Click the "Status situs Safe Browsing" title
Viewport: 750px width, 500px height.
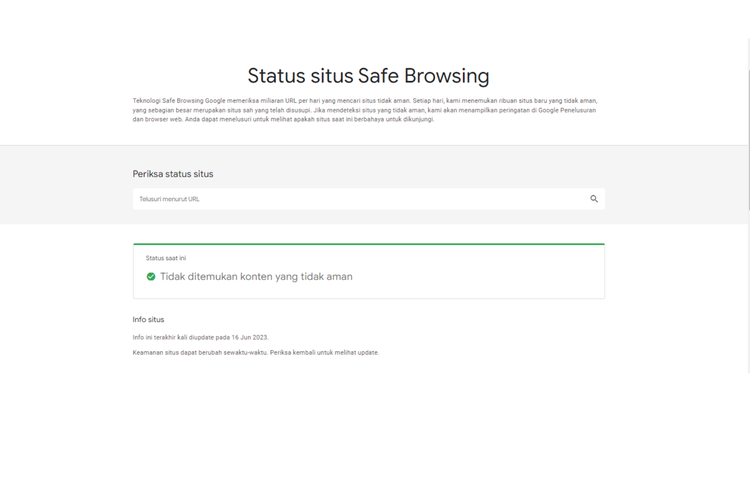point(368,76)
